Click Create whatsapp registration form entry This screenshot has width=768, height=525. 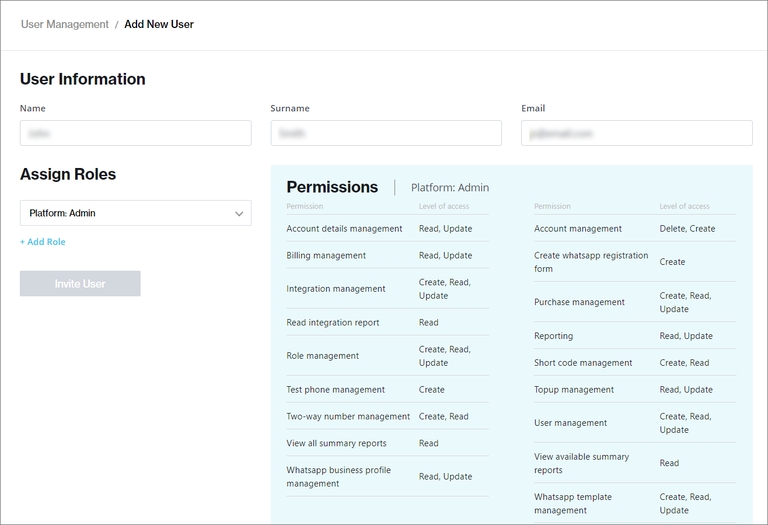coord(591,262)
